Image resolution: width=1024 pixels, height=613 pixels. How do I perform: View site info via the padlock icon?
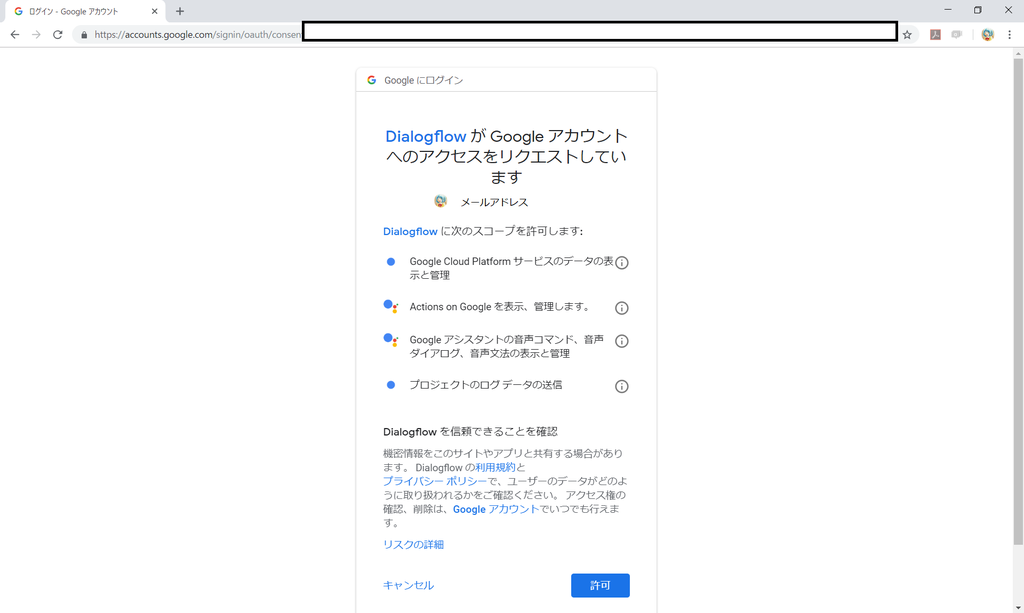click(x=84, y=35)
